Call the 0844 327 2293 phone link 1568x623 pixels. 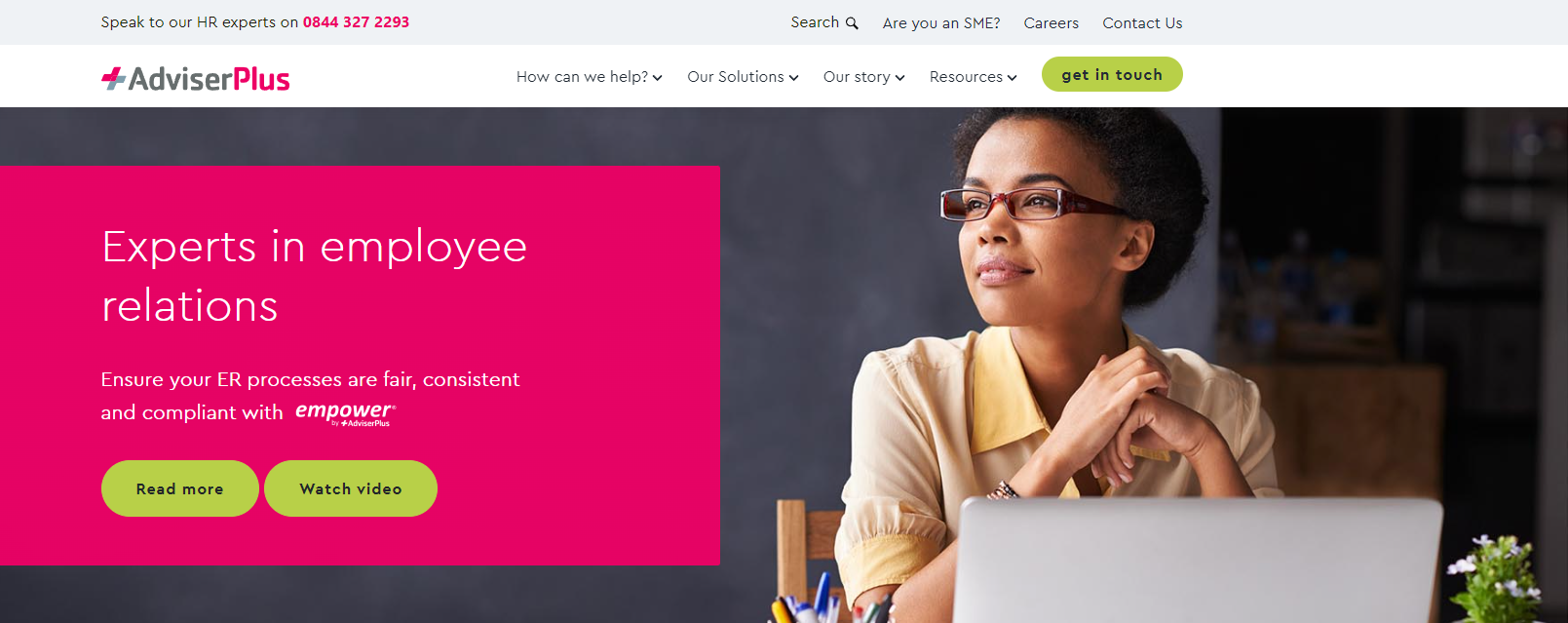coord(356,22)
